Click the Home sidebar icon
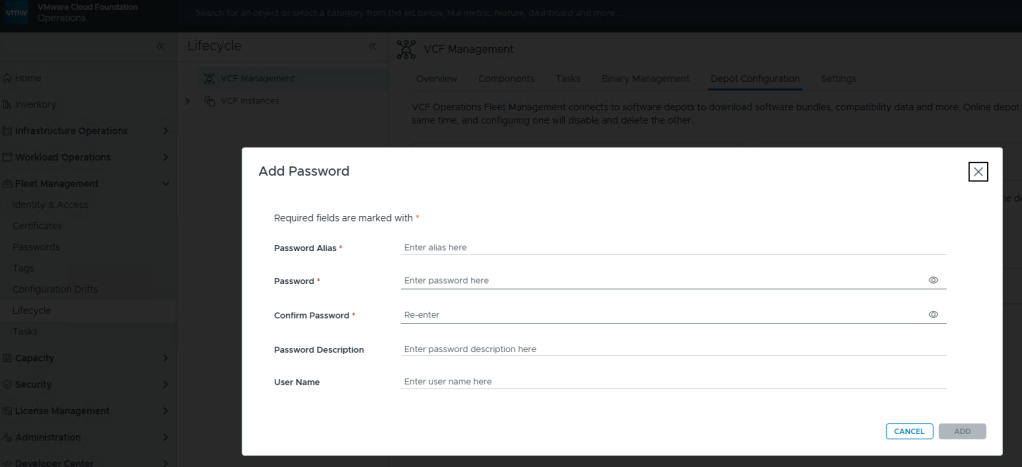This screenshot has width=1022, height=467. (7, 79)
